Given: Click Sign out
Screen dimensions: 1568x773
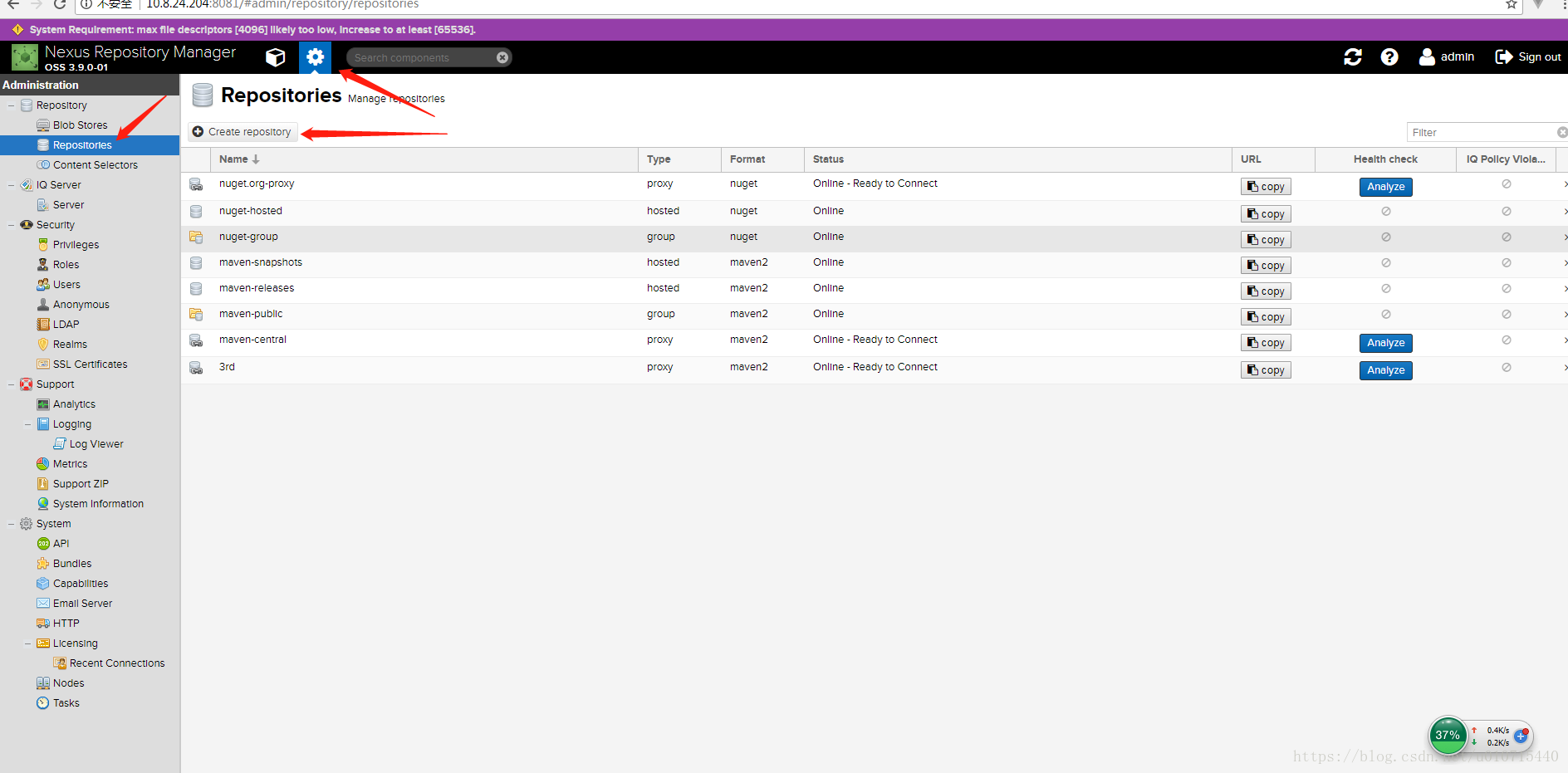Looking at the screenshot, I should coord(1528,56).
